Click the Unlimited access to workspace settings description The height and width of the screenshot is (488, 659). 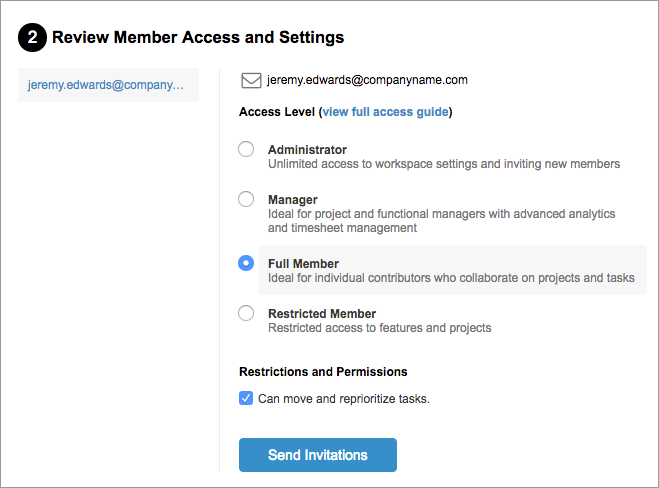444,163
